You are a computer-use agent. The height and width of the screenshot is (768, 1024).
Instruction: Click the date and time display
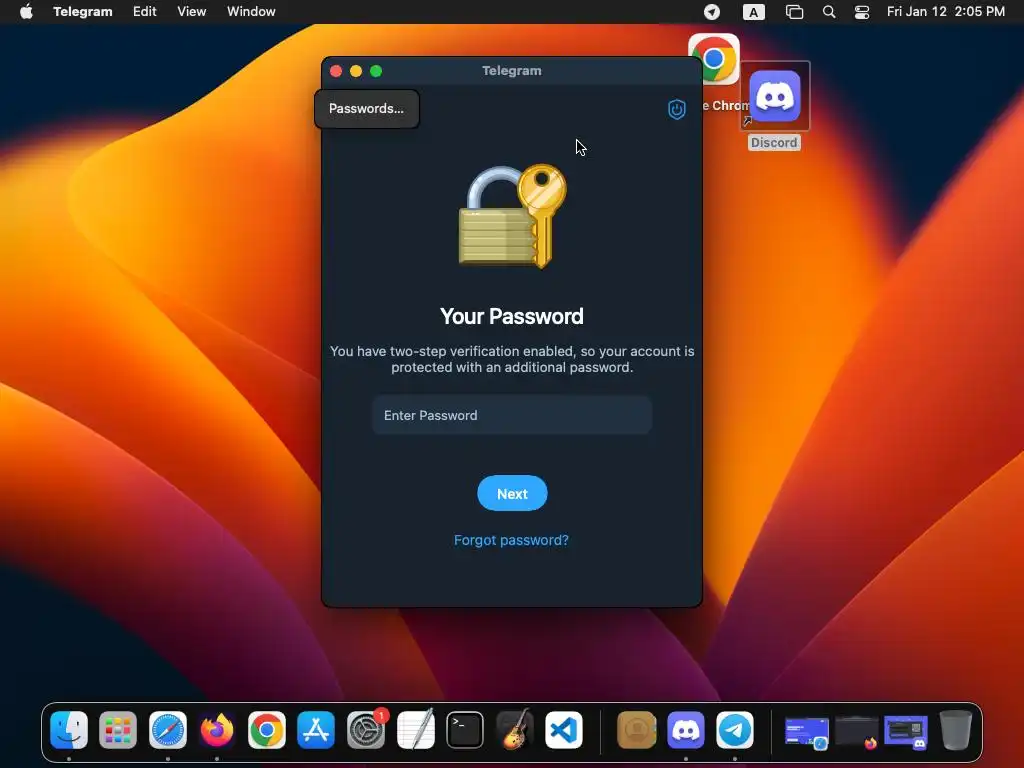(946, 12)
